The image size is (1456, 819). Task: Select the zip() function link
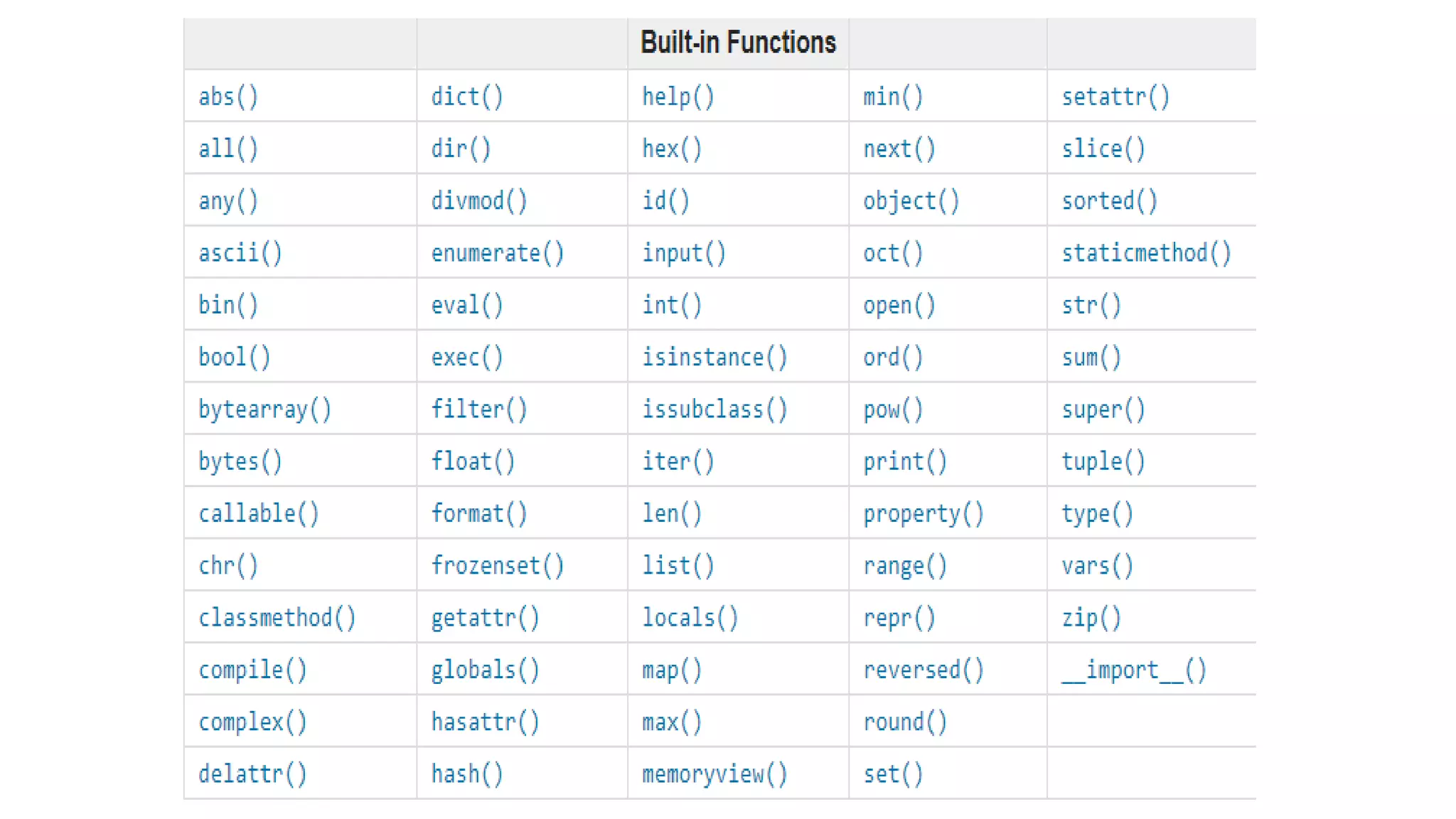1091,618
